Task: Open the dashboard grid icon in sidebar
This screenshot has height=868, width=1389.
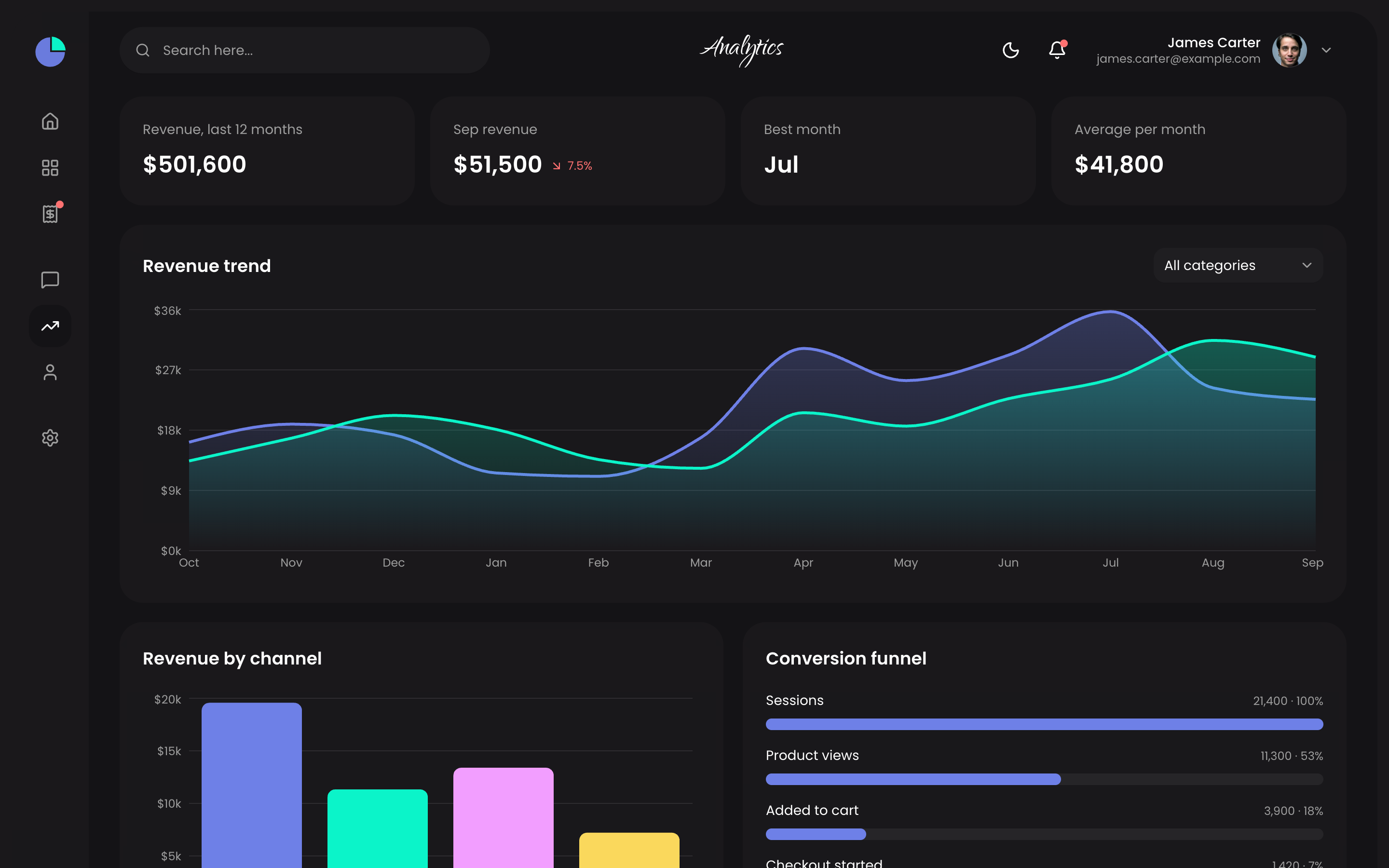Action: click(x=50, y=168)
